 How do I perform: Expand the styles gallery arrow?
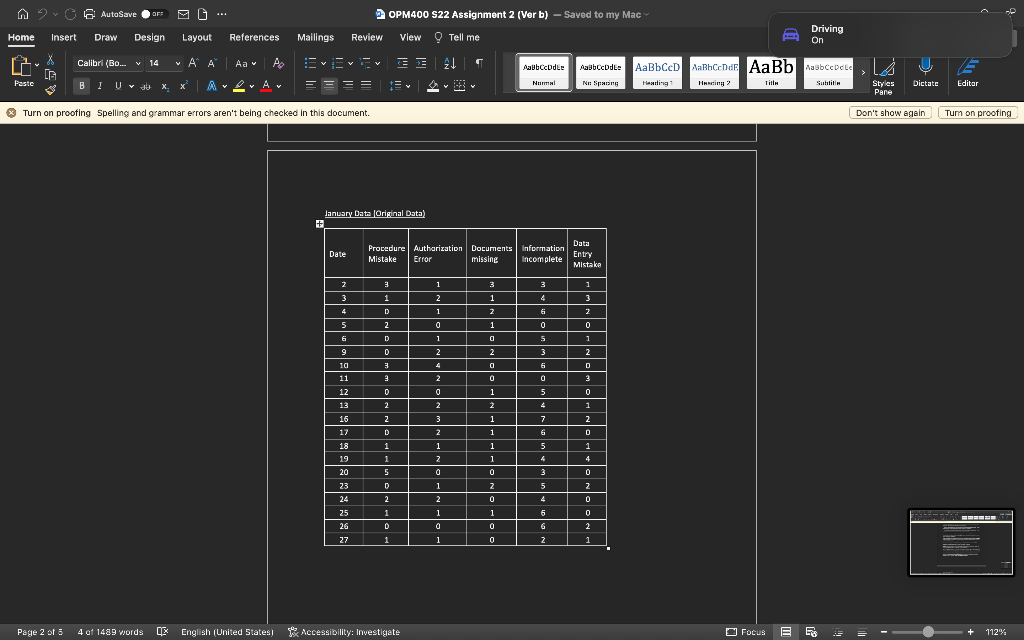coord(863,71)
